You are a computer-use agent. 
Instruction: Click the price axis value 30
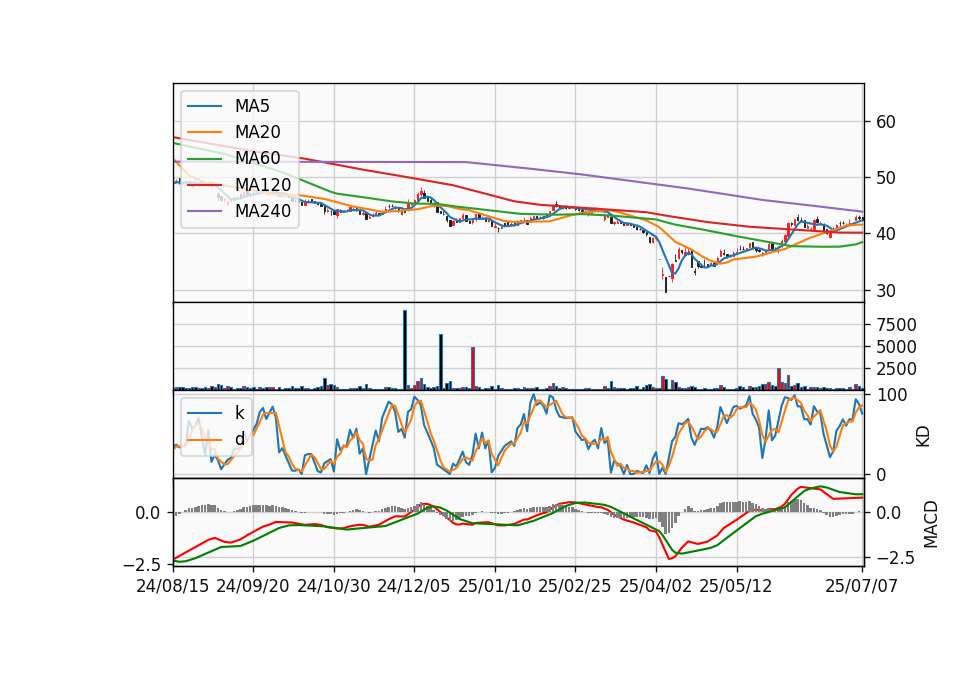point(885,291)
